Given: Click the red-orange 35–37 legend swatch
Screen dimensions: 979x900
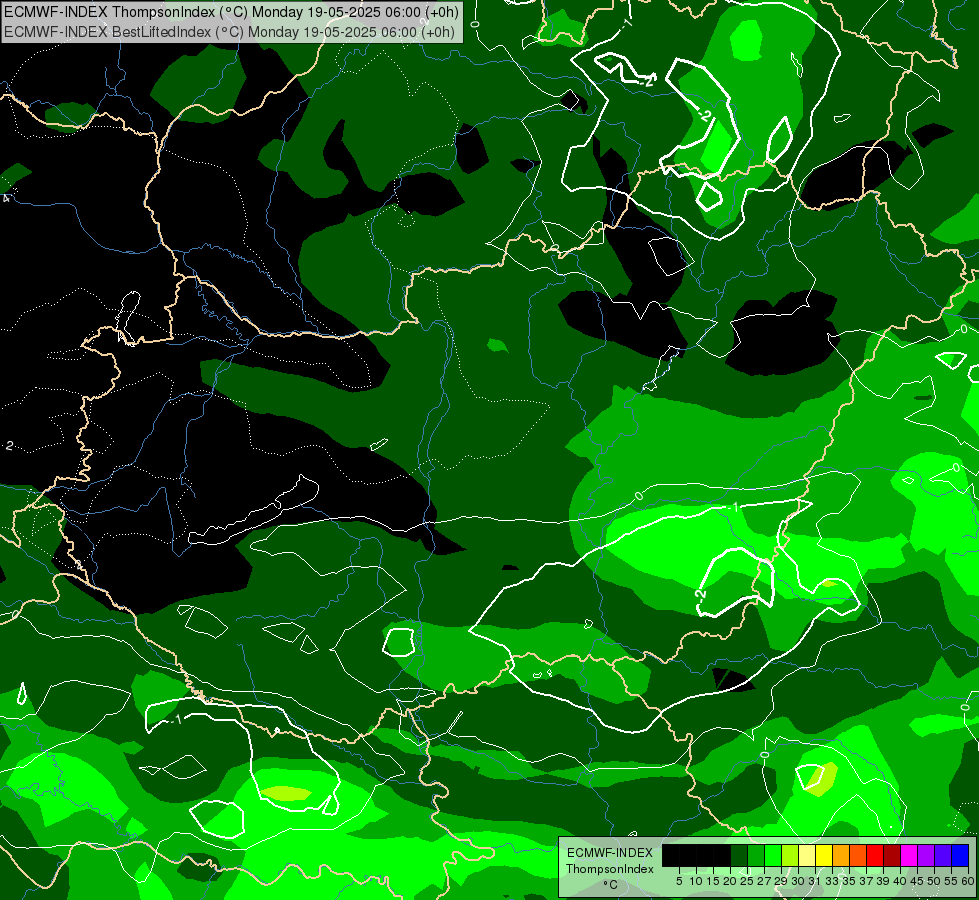Looking at the screenshot, I should (858, 855).
